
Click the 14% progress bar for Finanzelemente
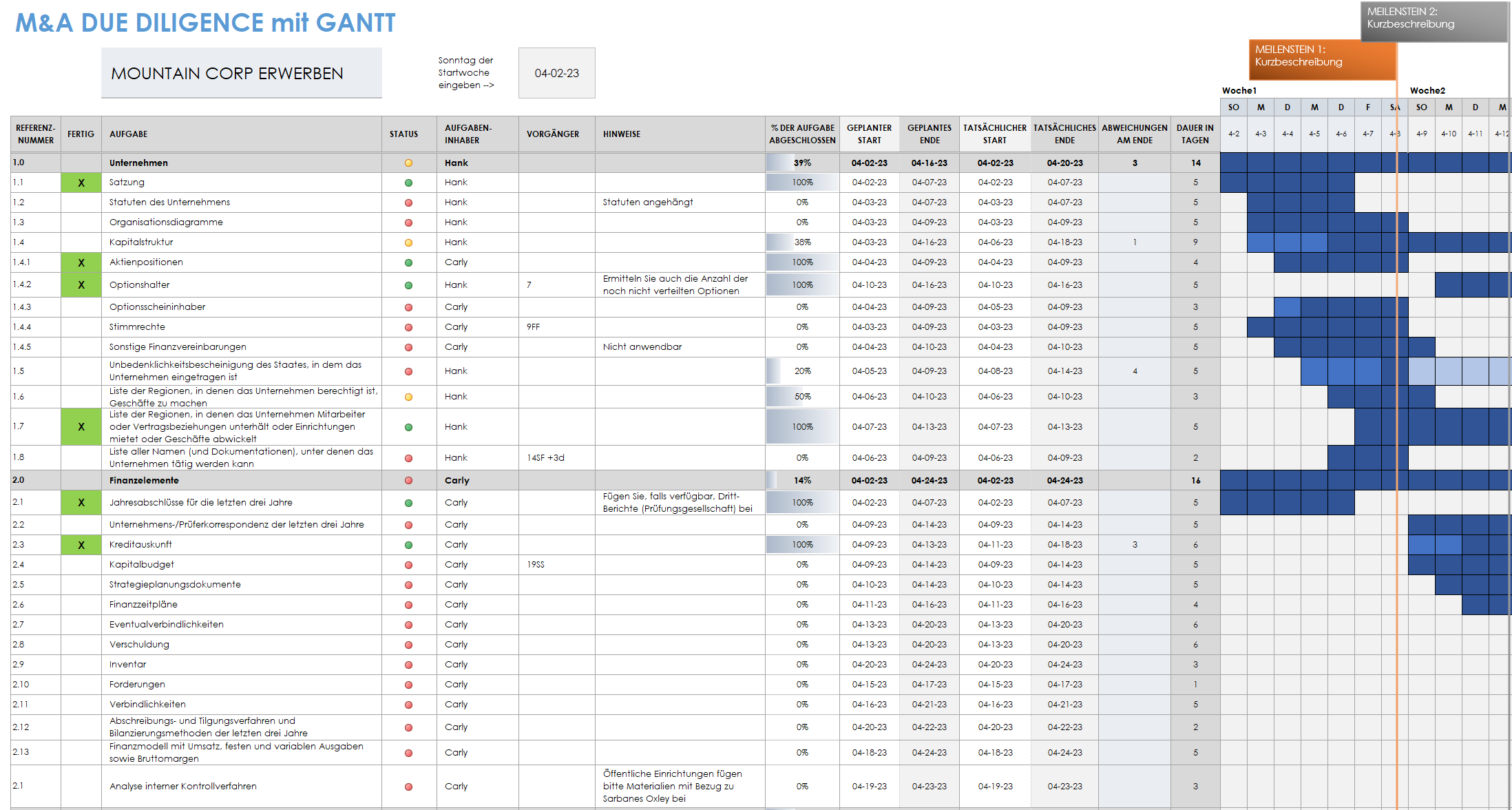[802, 481]
